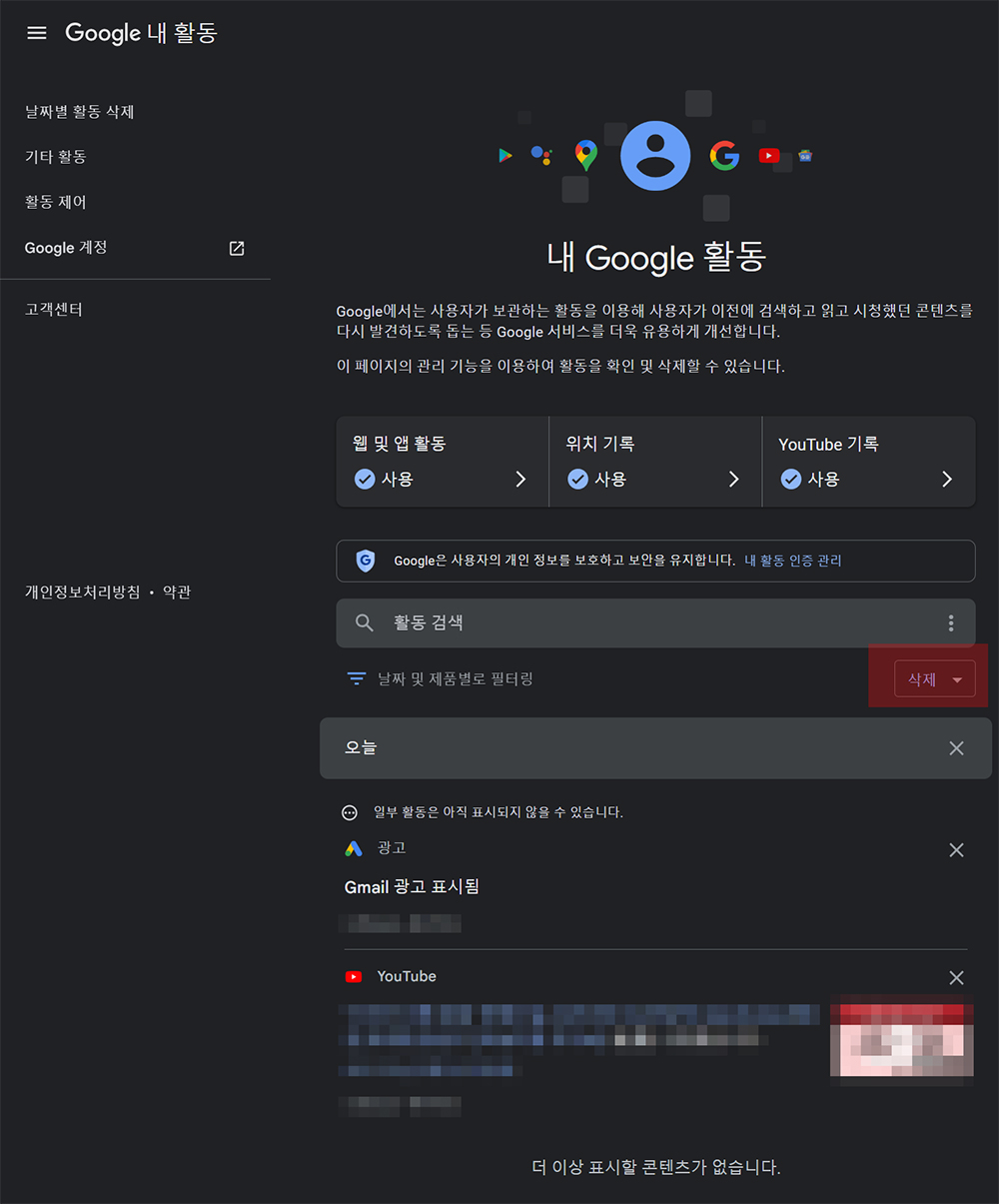Click the YouTube icon in header illustration
This screenshot has height=1204, width=999.
point(768,156)
